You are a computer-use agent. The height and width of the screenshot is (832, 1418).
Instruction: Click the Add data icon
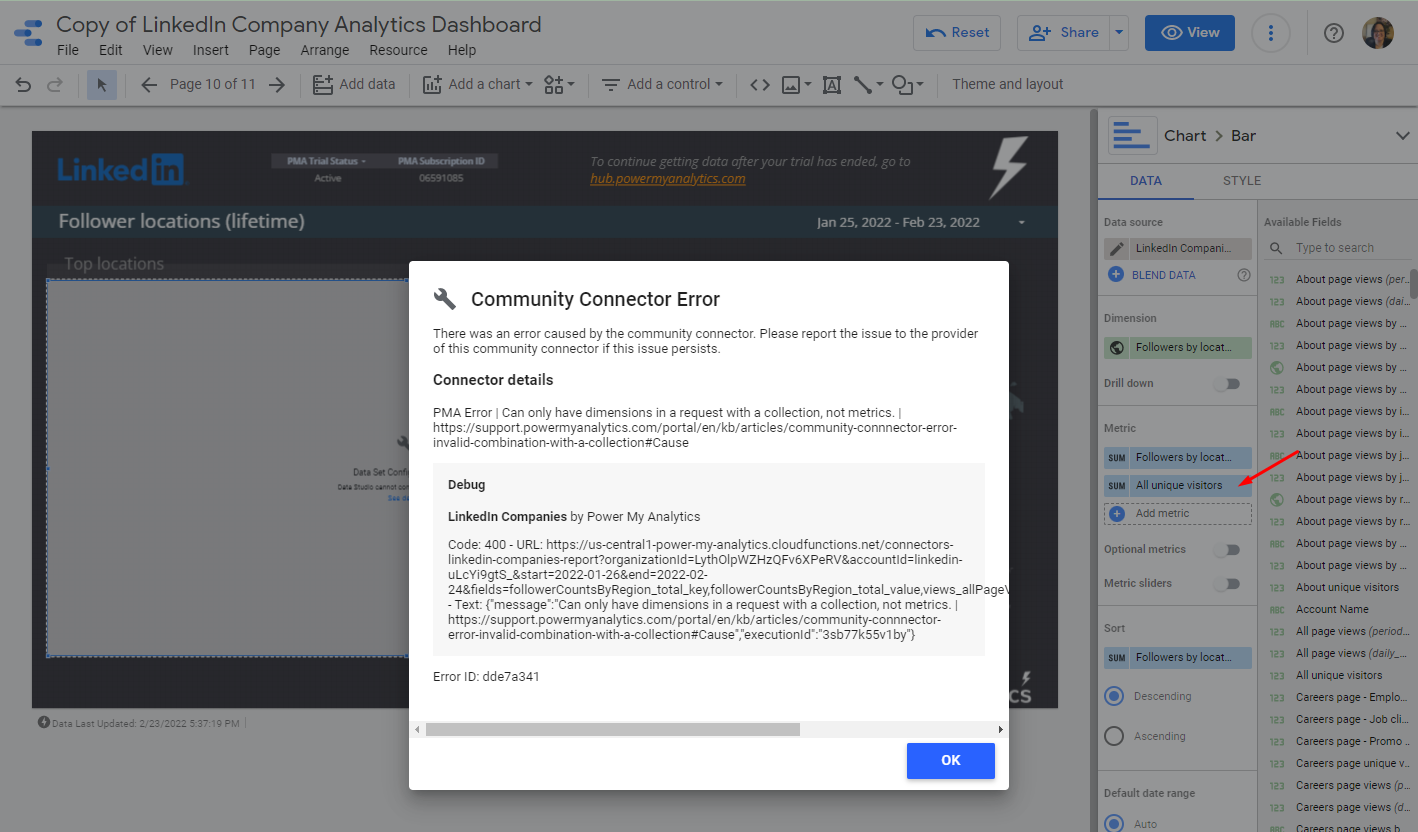pyautogui.click(x=324, y=84)
